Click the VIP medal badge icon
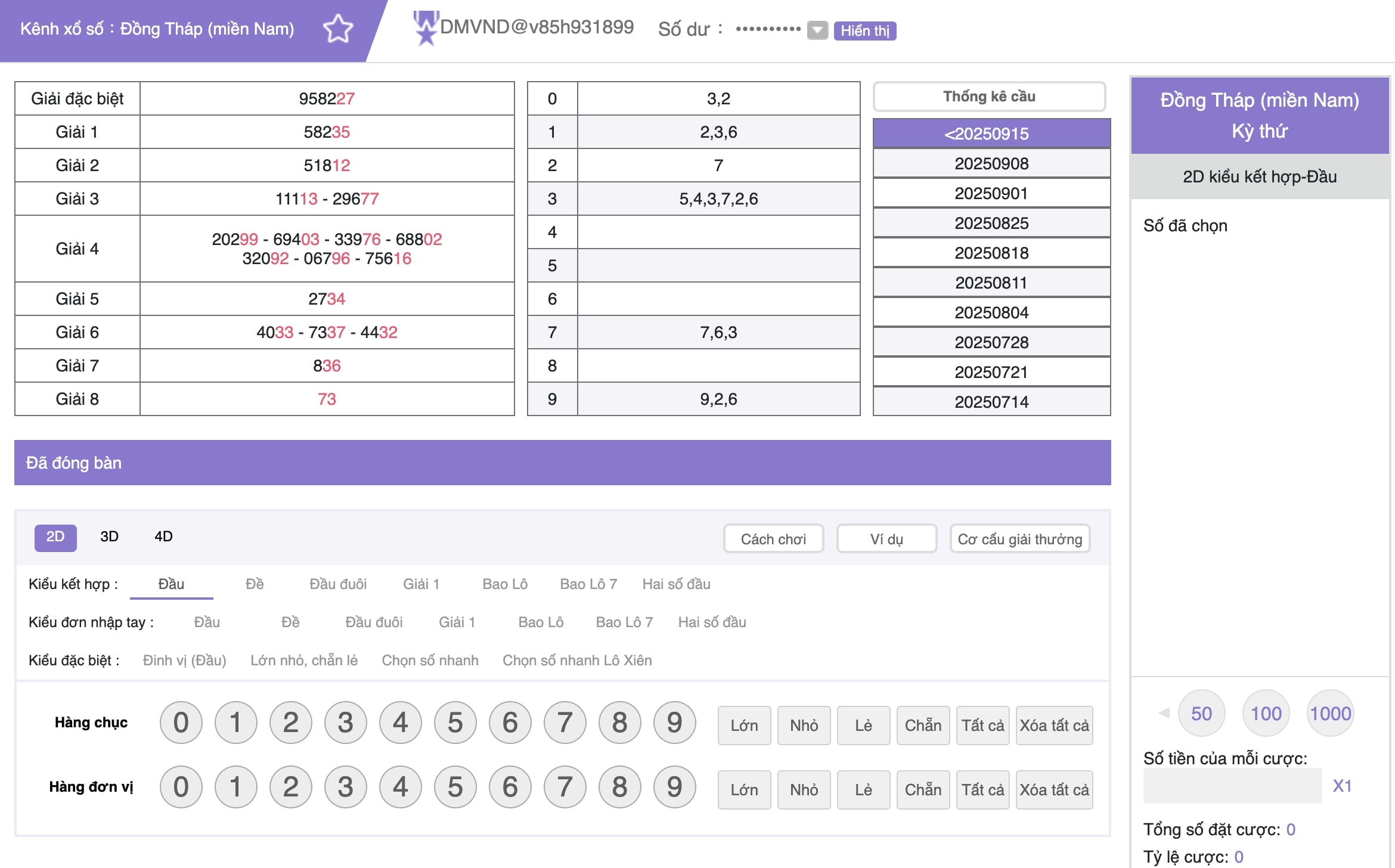 click(426, 28)
